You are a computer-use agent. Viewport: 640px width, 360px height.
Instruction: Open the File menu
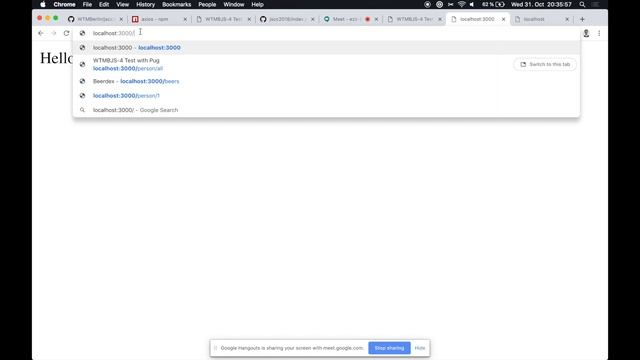(x=87, y=4)
